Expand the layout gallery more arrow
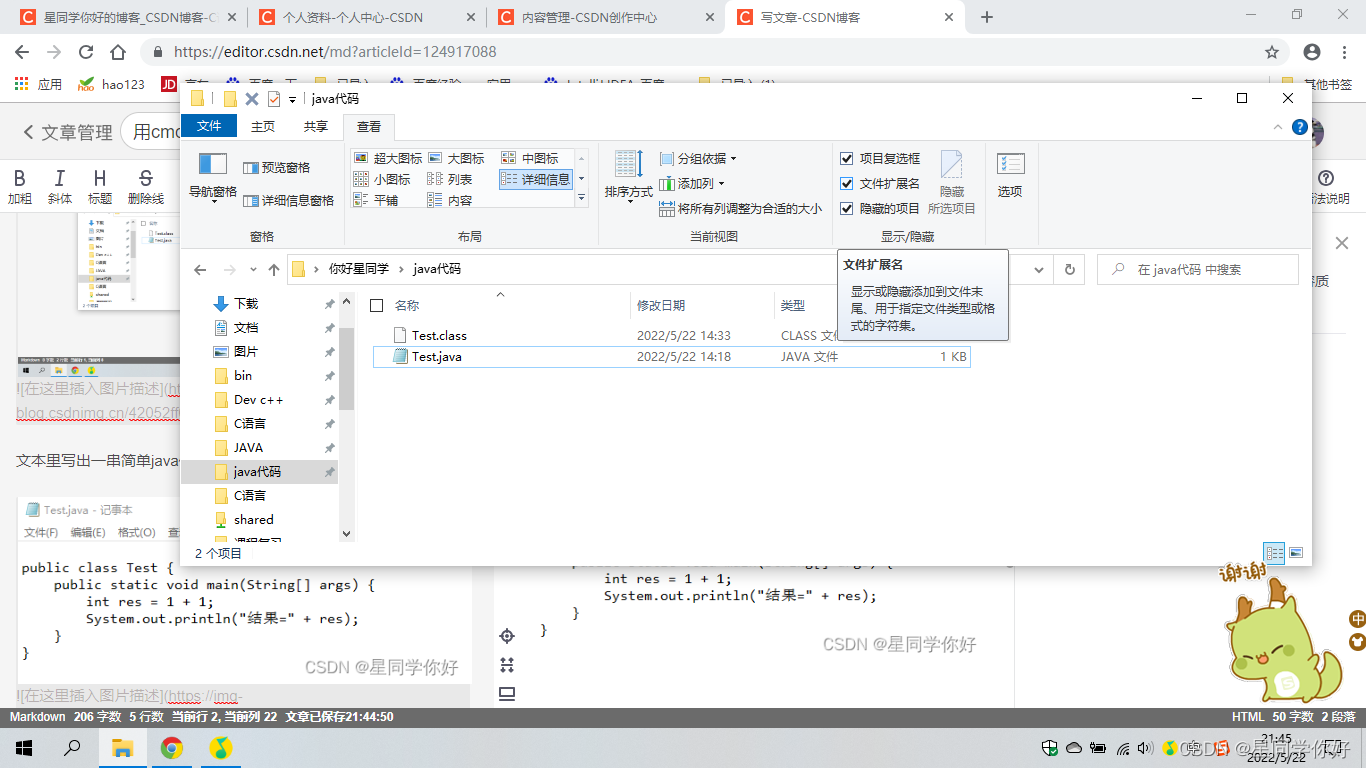Viewport: 1366px width, 768px height. (582, 198)
